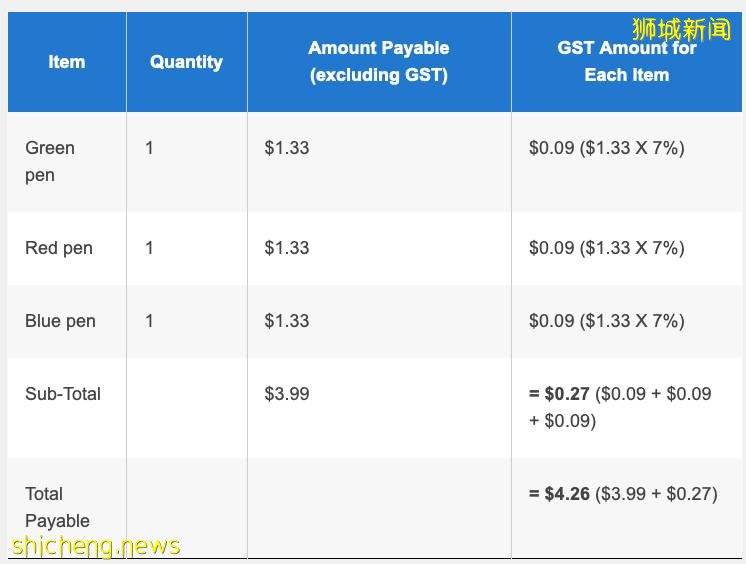Screen dimensions: 746x564
Task: Select the $1.33 amount for Blue pen
Action: 287,321
